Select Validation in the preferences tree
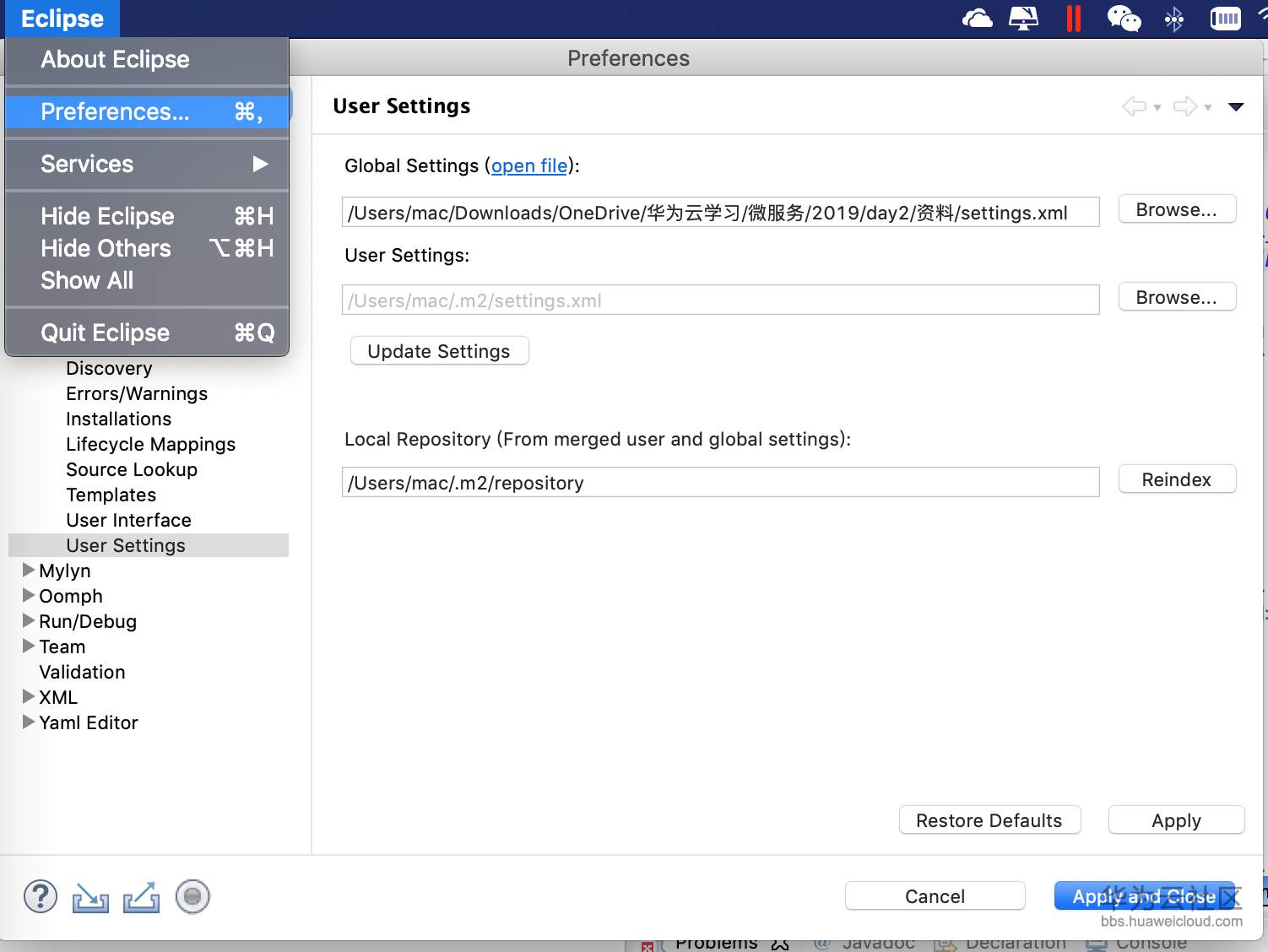The height and width of the screenshot is (952, 1268). coord(82,672)
